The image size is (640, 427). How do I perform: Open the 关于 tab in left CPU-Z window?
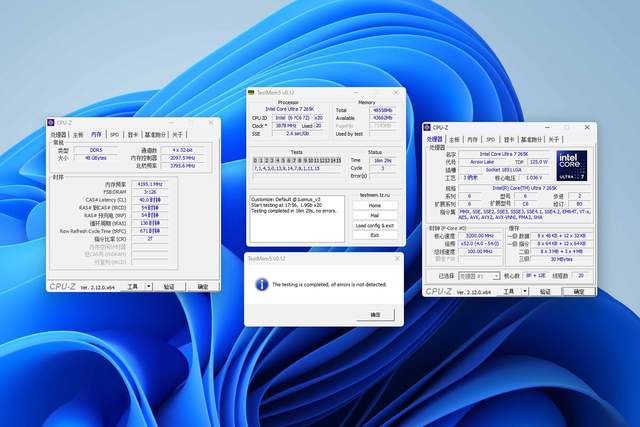(178, 134)
